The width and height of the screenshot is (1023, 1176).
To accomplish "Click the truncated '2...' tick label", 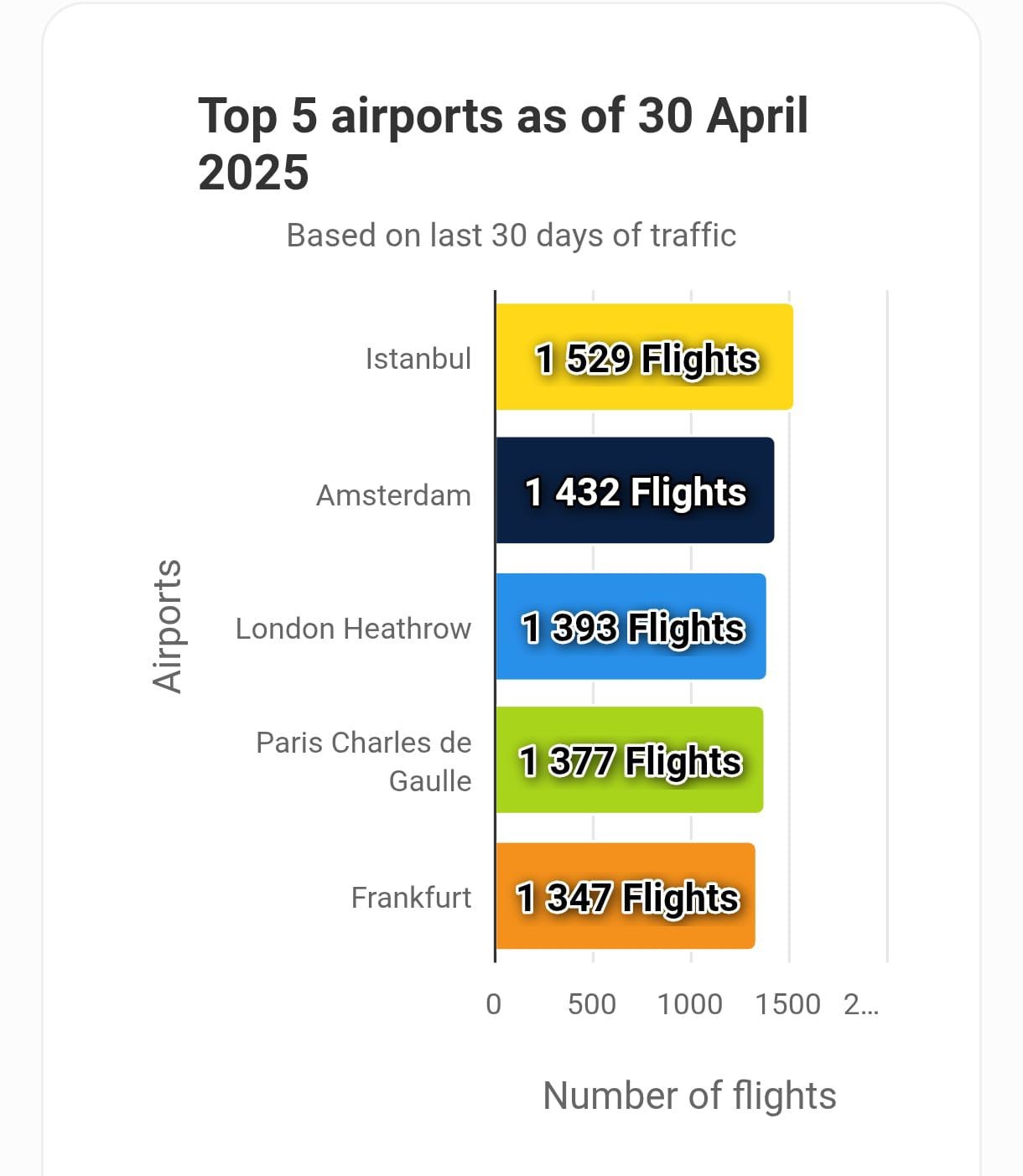I will coord(861,1004).
